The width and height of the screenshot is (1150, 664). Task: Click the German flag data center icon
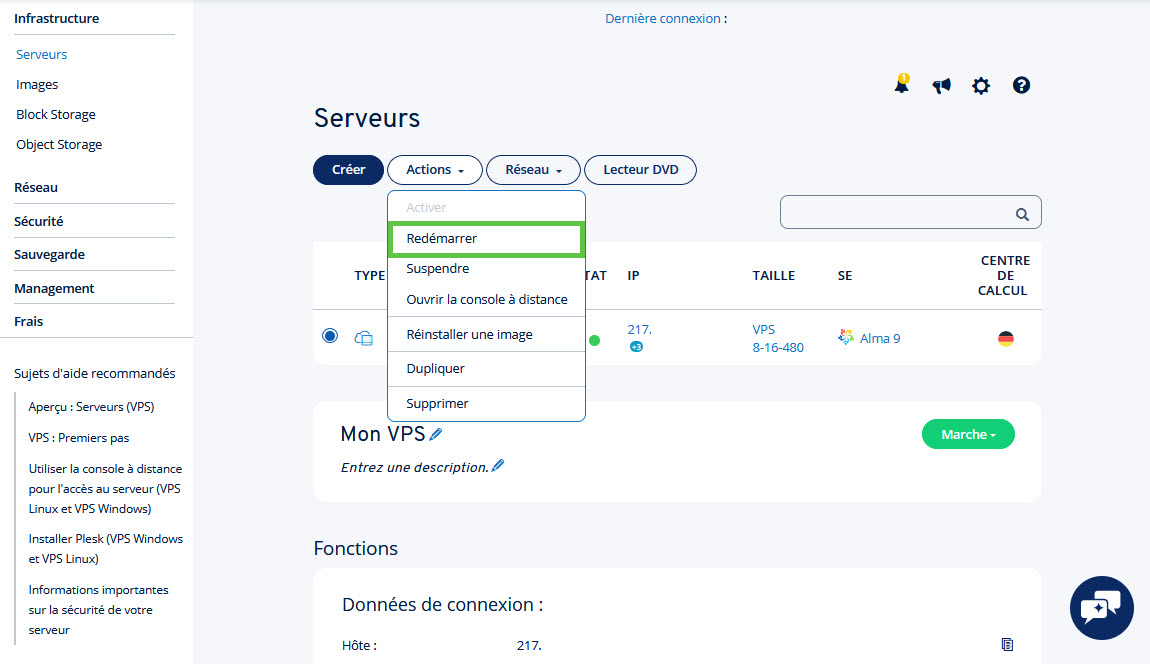tap(1006, 338)
